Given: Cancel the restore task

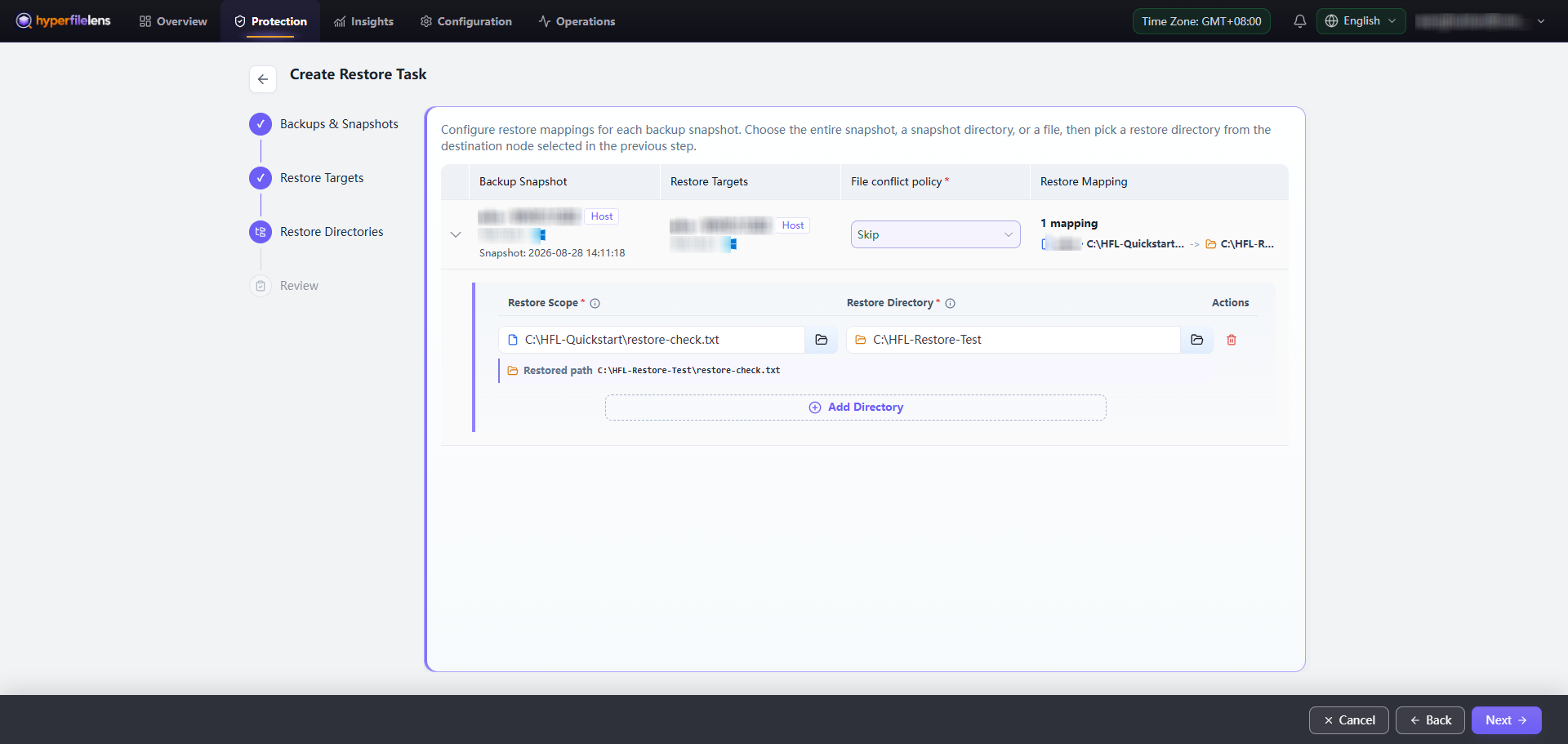Looking at the screenshot, I should [x=1349, y=720].
